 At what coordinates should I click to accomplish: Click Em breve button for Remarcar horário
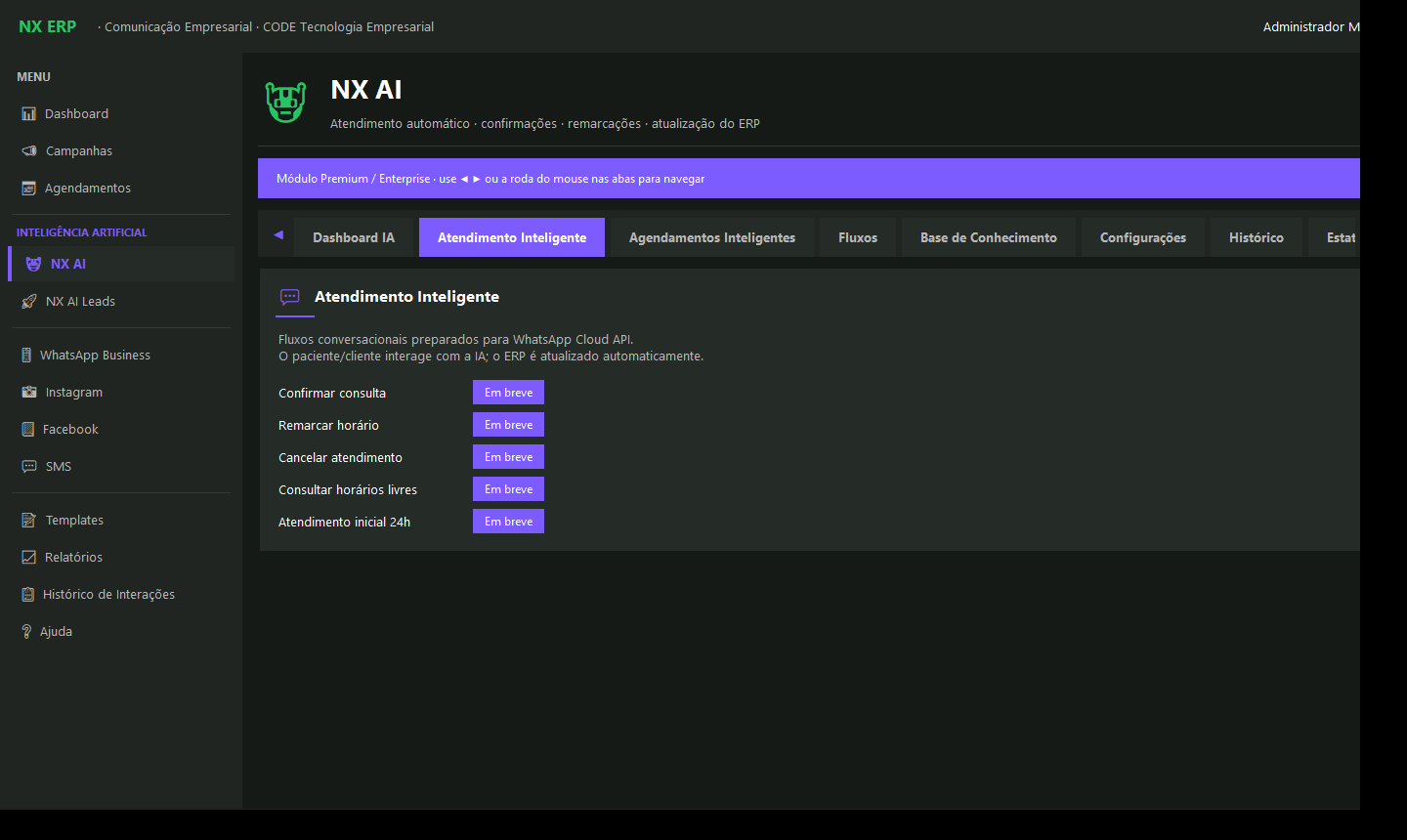click(x=508, y=425)
